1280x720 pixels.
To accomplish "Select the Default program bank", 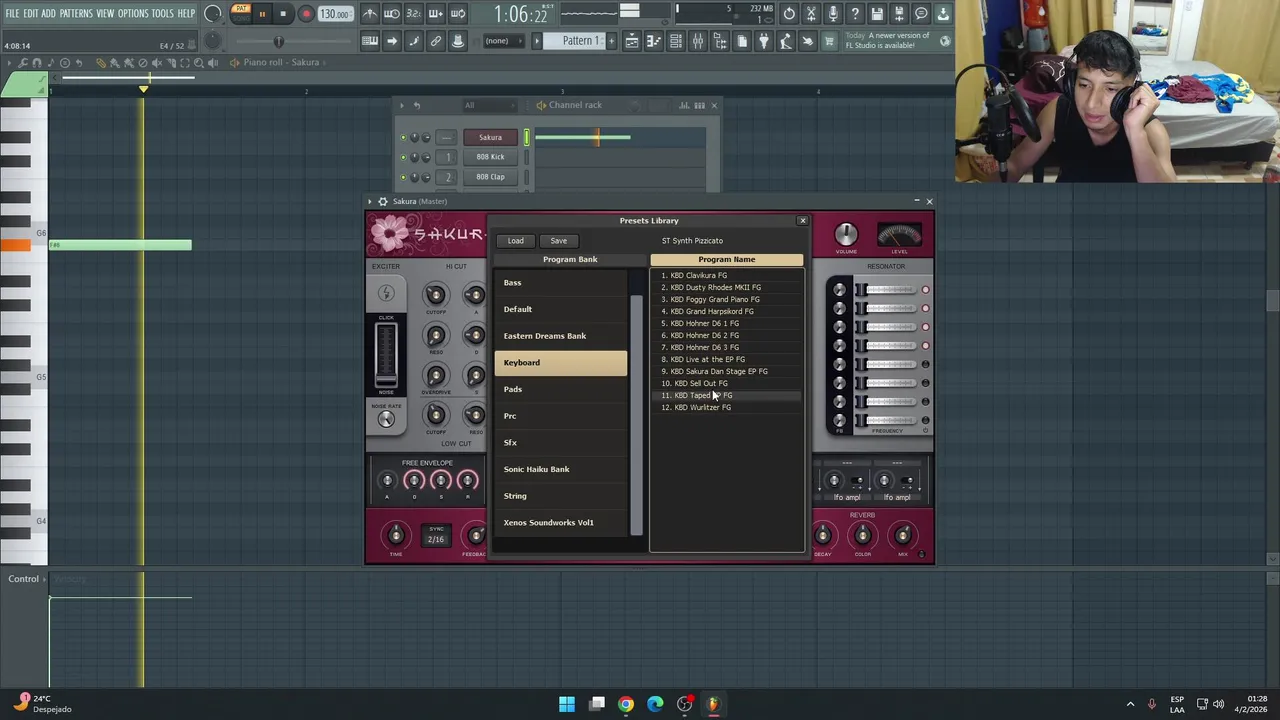I will [x=561, y=309].
